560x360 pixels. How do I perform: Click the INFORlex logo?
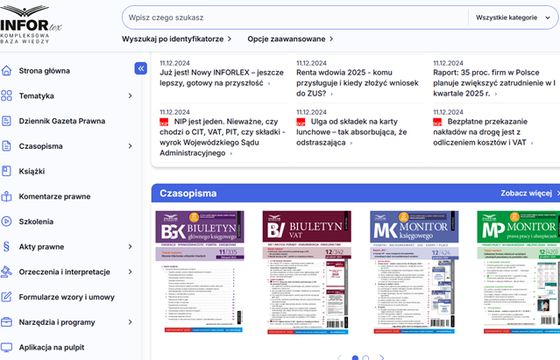(x=31, y=24)
